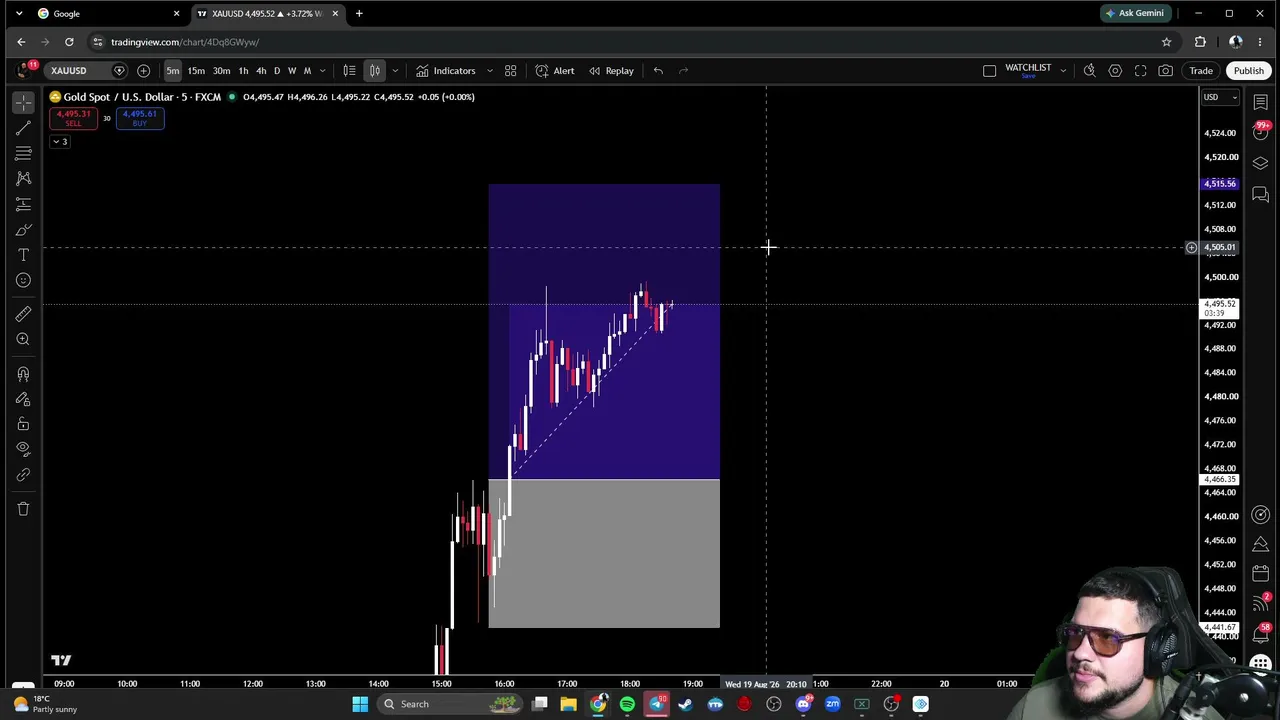Open the Fibonacci retracement tools
Screen dimensions: 1280x720
(23, 153)
